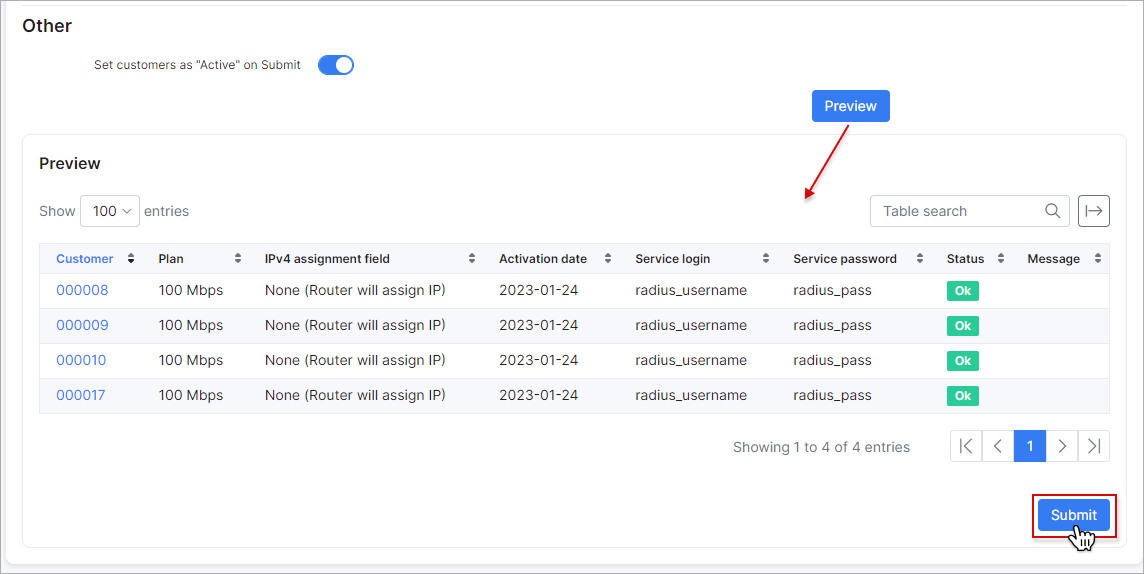
Task: Open customer 000008 link
Action: pyautogui.click(x=82, y=290)
